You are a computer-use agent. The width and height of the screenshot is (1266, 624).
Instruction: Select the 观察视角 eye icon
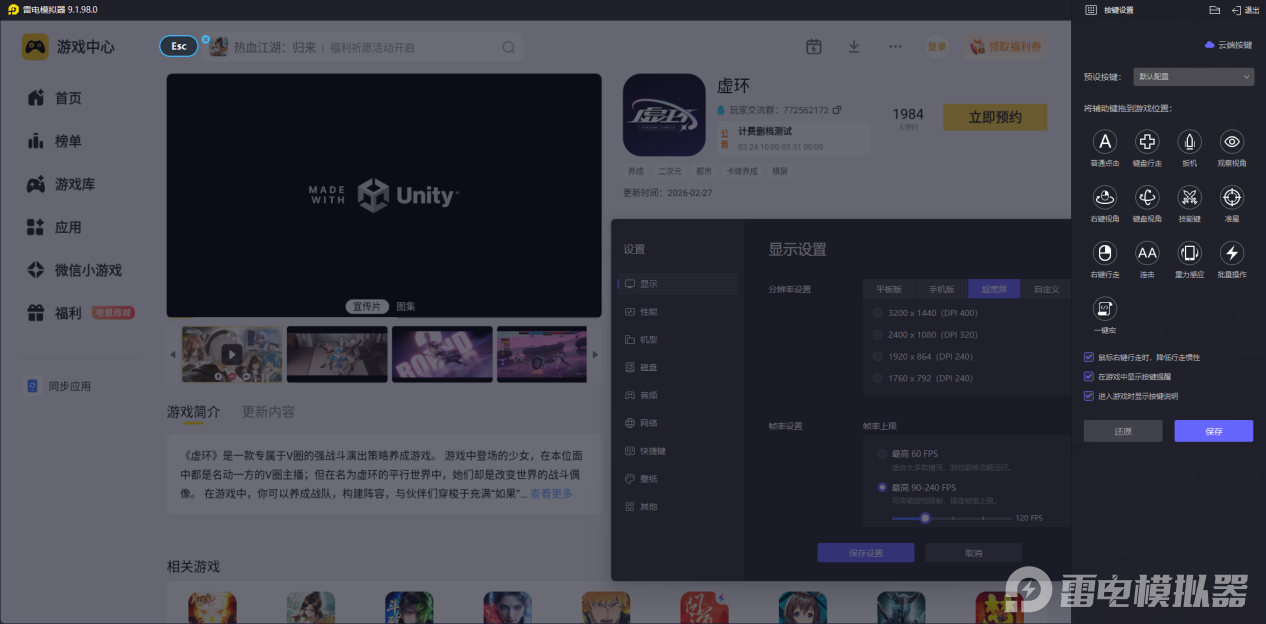[x=1232, y=143]
